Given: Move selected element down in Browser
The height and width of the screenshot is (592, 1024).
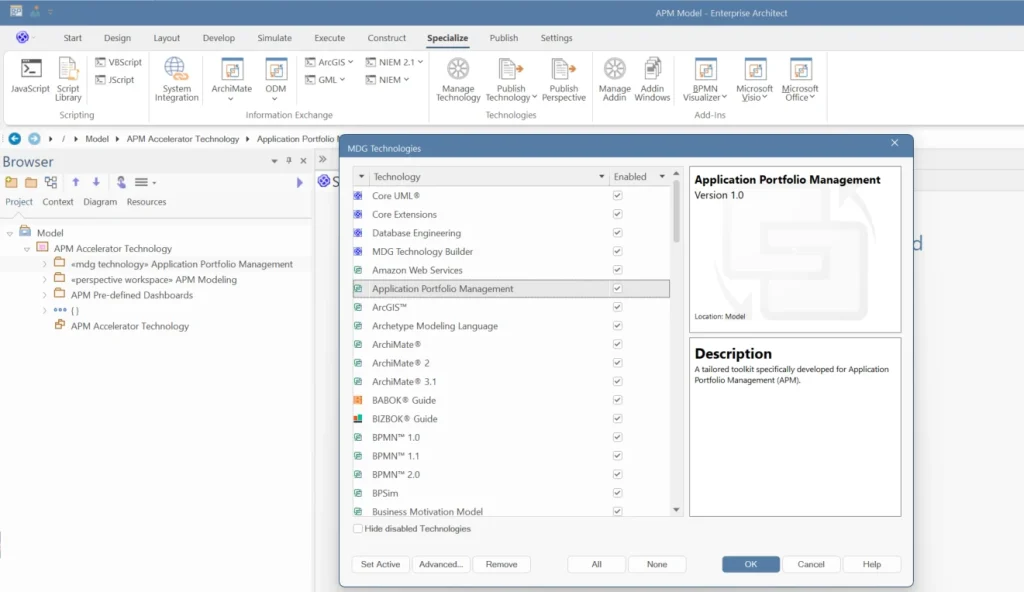Looking at the screenshot, I should (96, 182).
